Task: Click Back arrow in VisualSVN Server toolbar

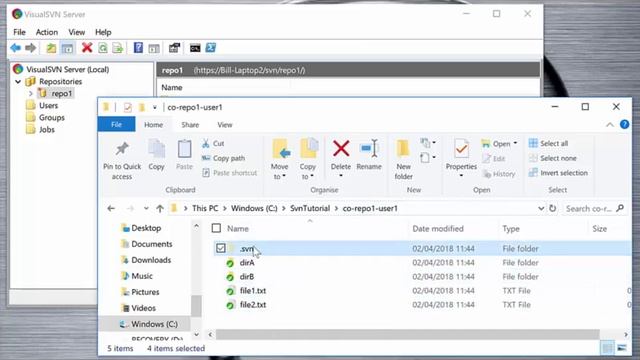Action: tap(16, 48)
